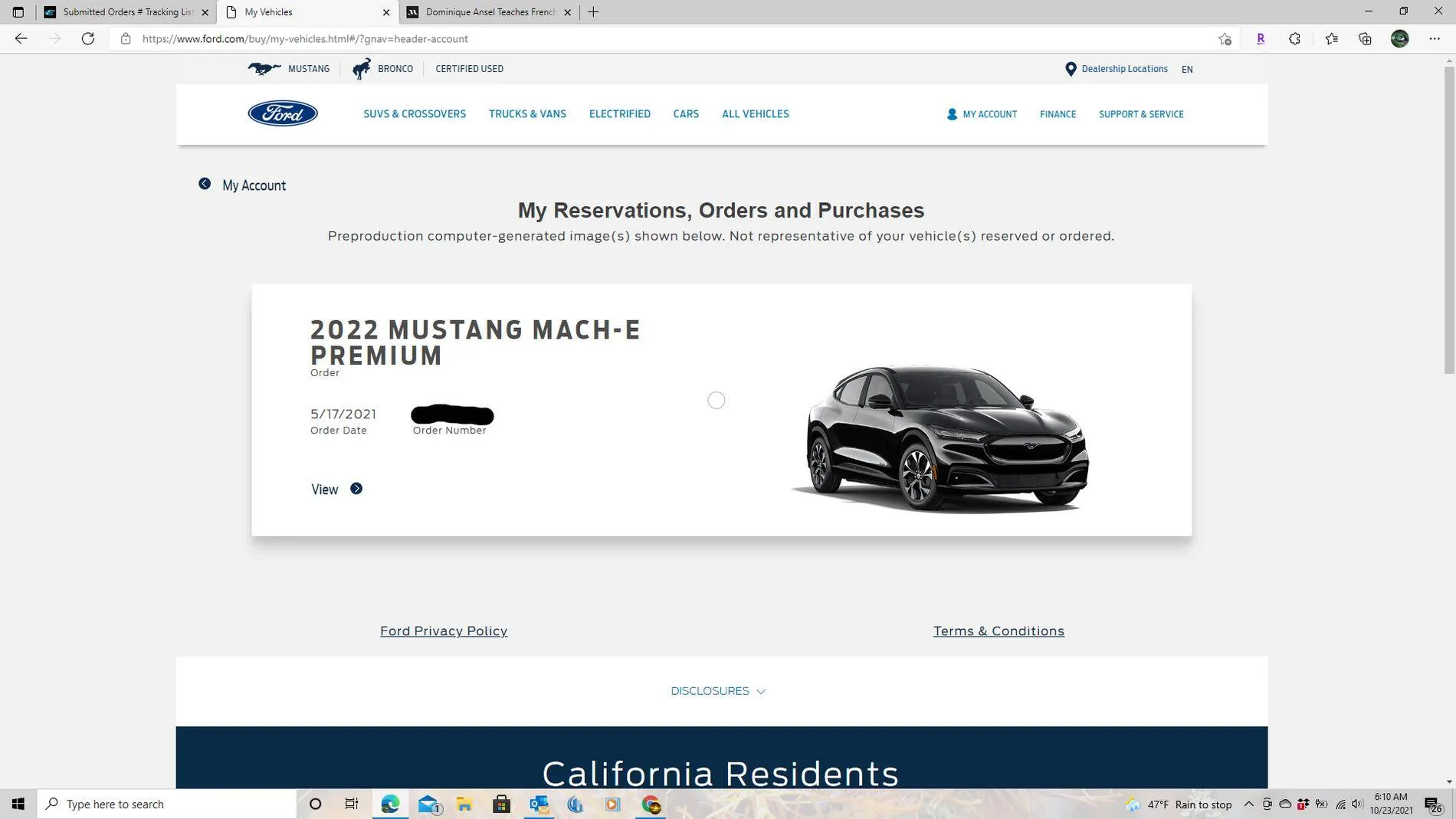Open the volume control tray icon
The image size is (1456, 819).
point(1358,804)
